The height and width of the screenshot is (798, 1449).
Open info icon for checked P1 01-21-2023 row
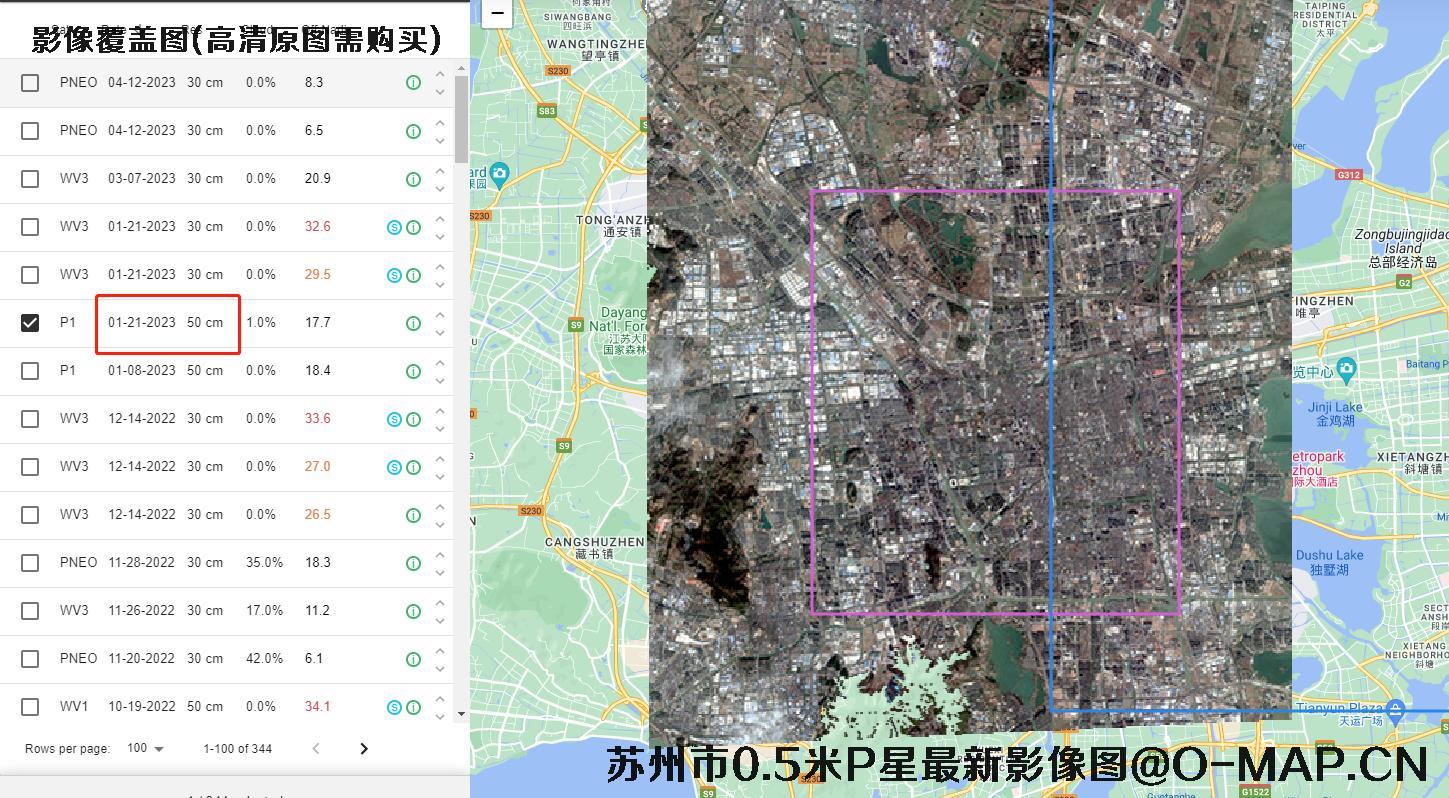[413, 323]
